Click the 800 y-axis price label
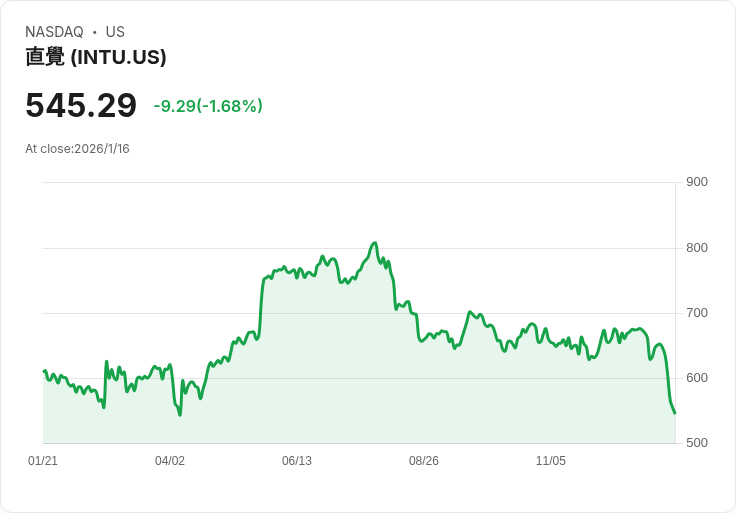 tap(697, 248)
